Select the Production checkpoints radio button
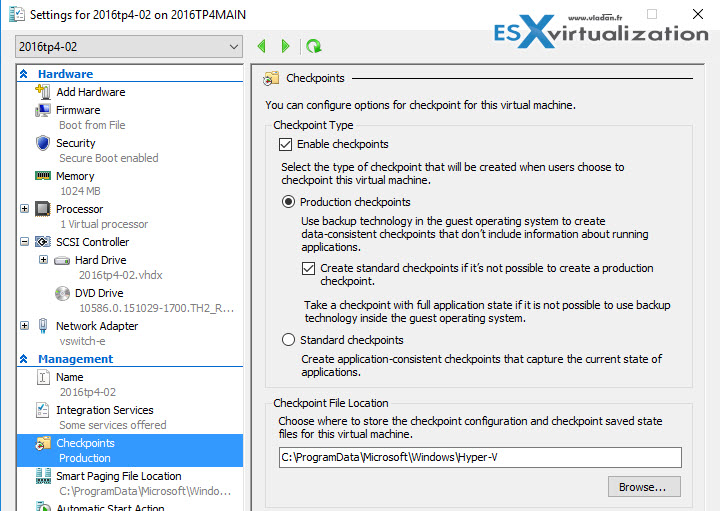The height and width of the screenshot is (511, 720). coord(288,202)
